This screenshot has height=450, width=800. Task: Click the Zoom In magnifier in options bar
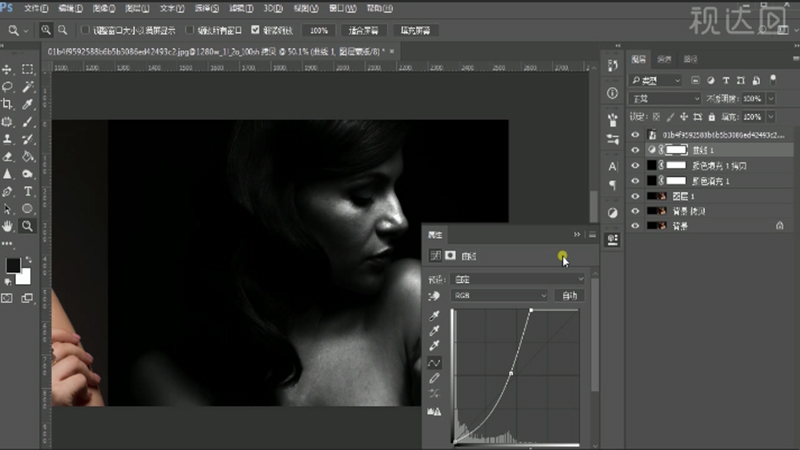(46, 30)
